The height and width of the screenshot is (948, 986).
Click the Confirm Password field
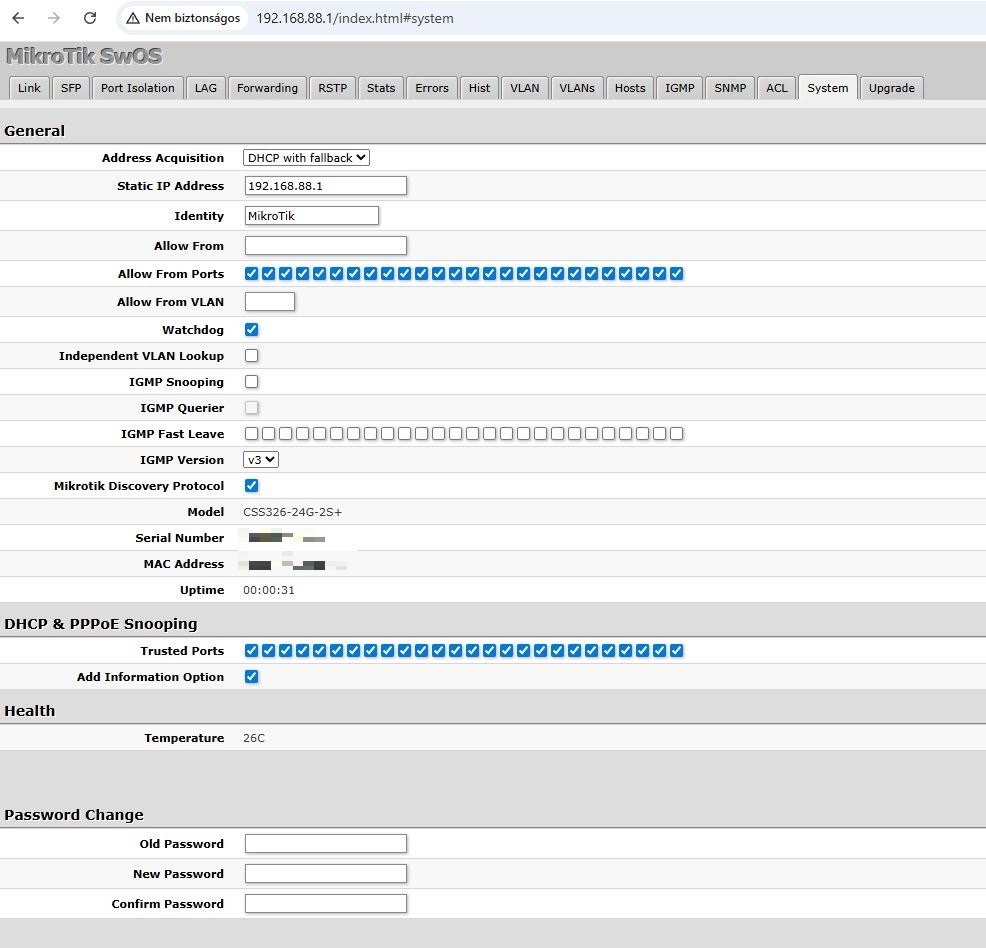(x=326, y=903)
